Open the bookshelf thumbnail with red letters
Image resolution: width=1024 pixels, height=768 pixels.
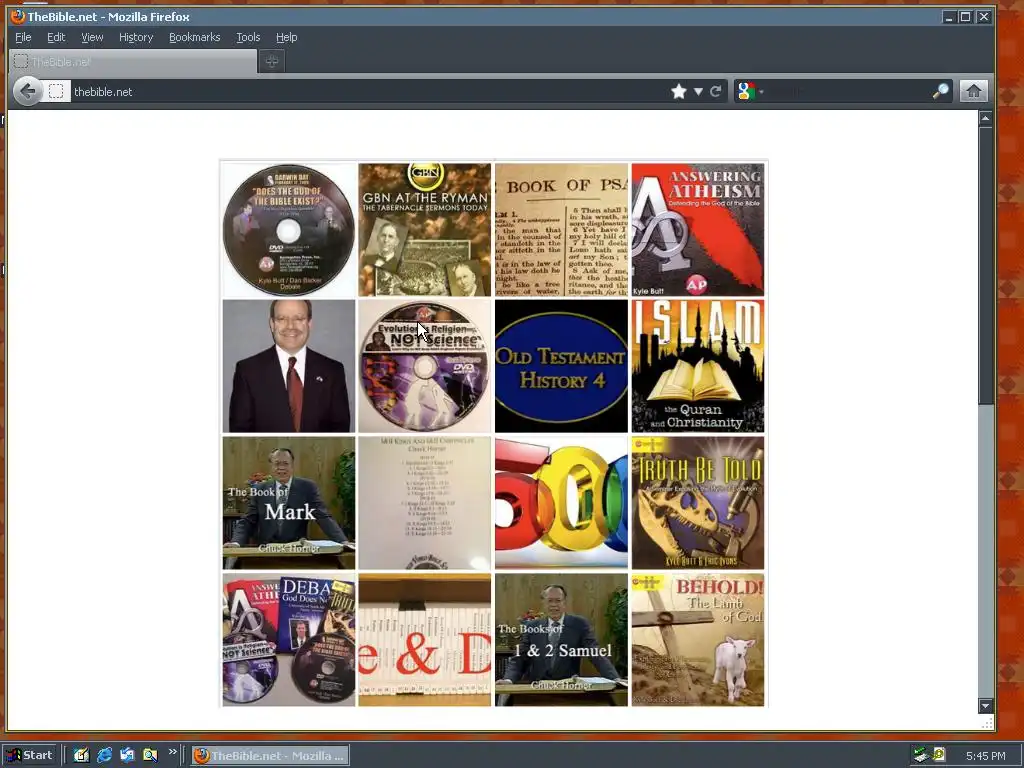tap(424, 640)
